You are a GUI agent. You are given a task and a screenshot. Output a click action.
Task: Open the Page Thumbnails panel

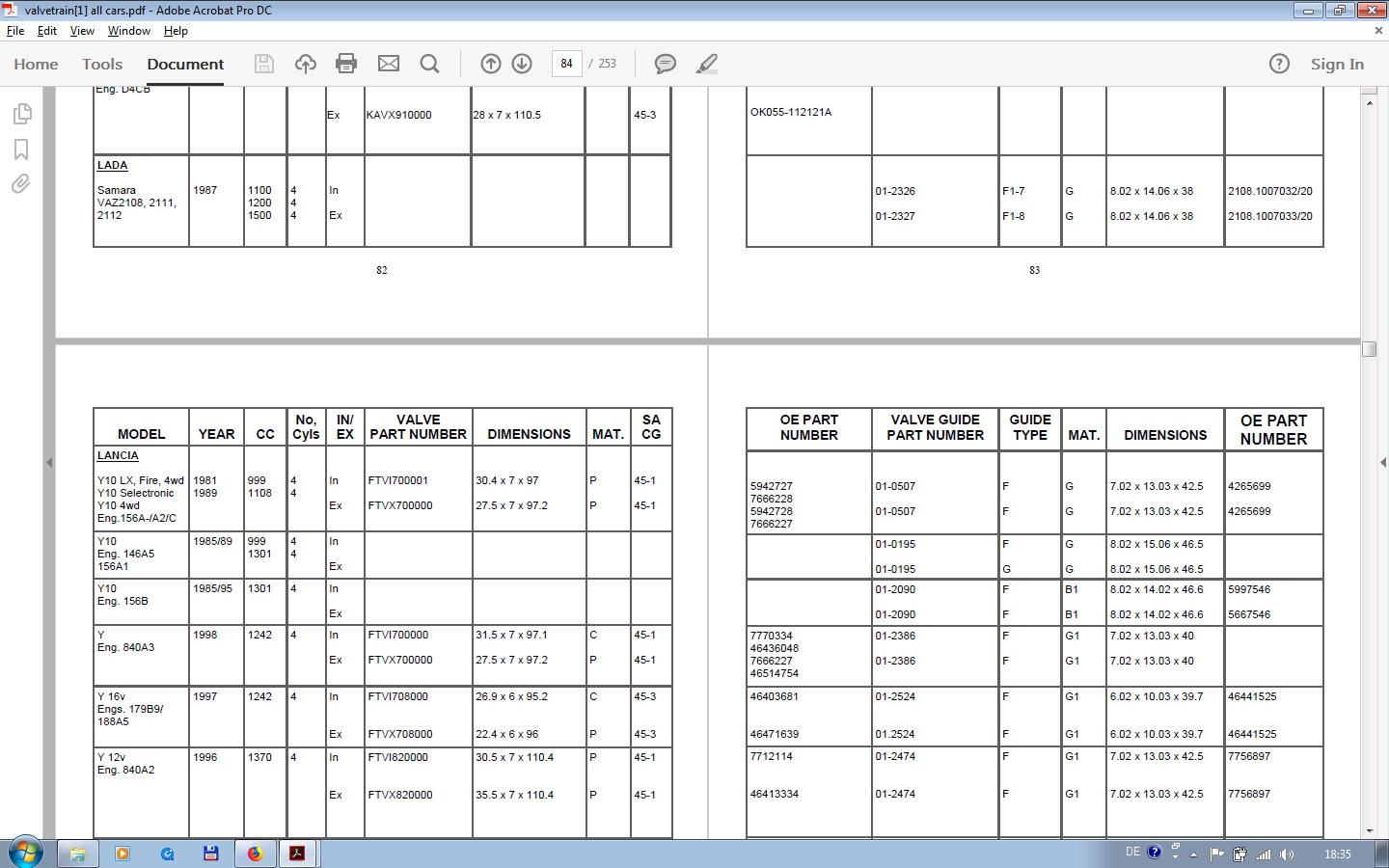(x=21, y=114)
